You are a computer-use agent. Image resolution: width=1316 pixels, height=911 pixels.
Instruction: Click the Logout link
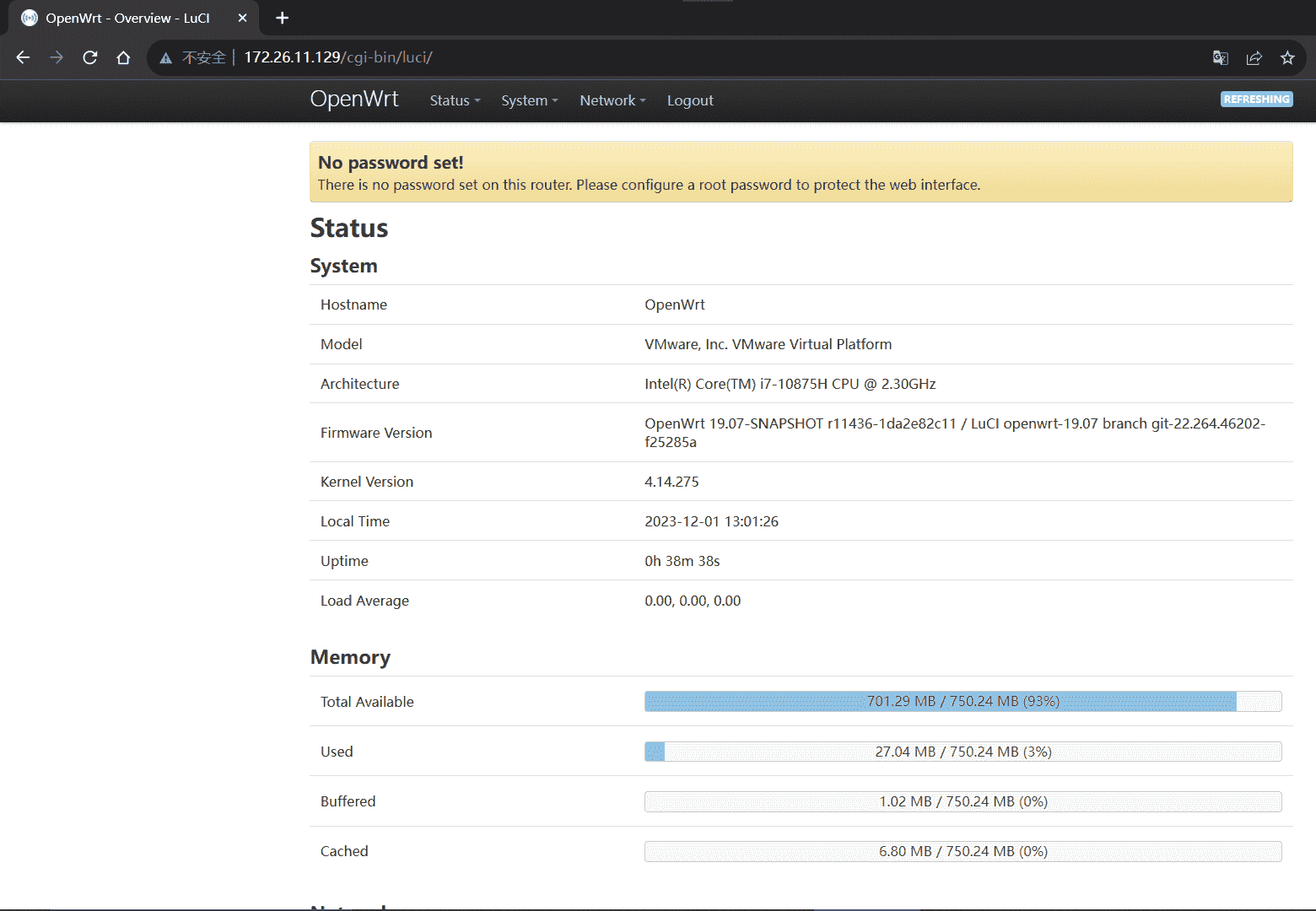click(x=690, y=100)
